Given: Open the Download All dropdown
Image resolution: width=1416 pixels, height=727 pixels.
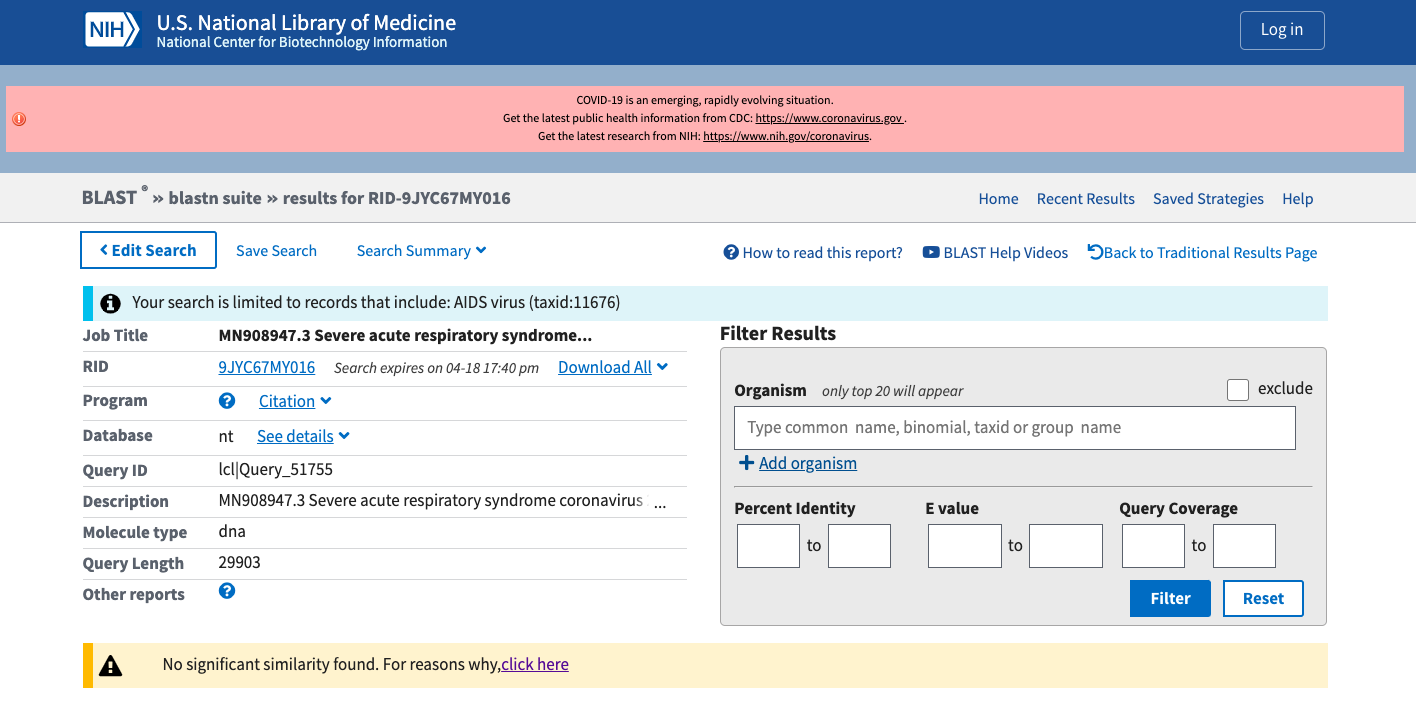Looking at the screenshot, I should pyautogui.click(x=613, y=367).
